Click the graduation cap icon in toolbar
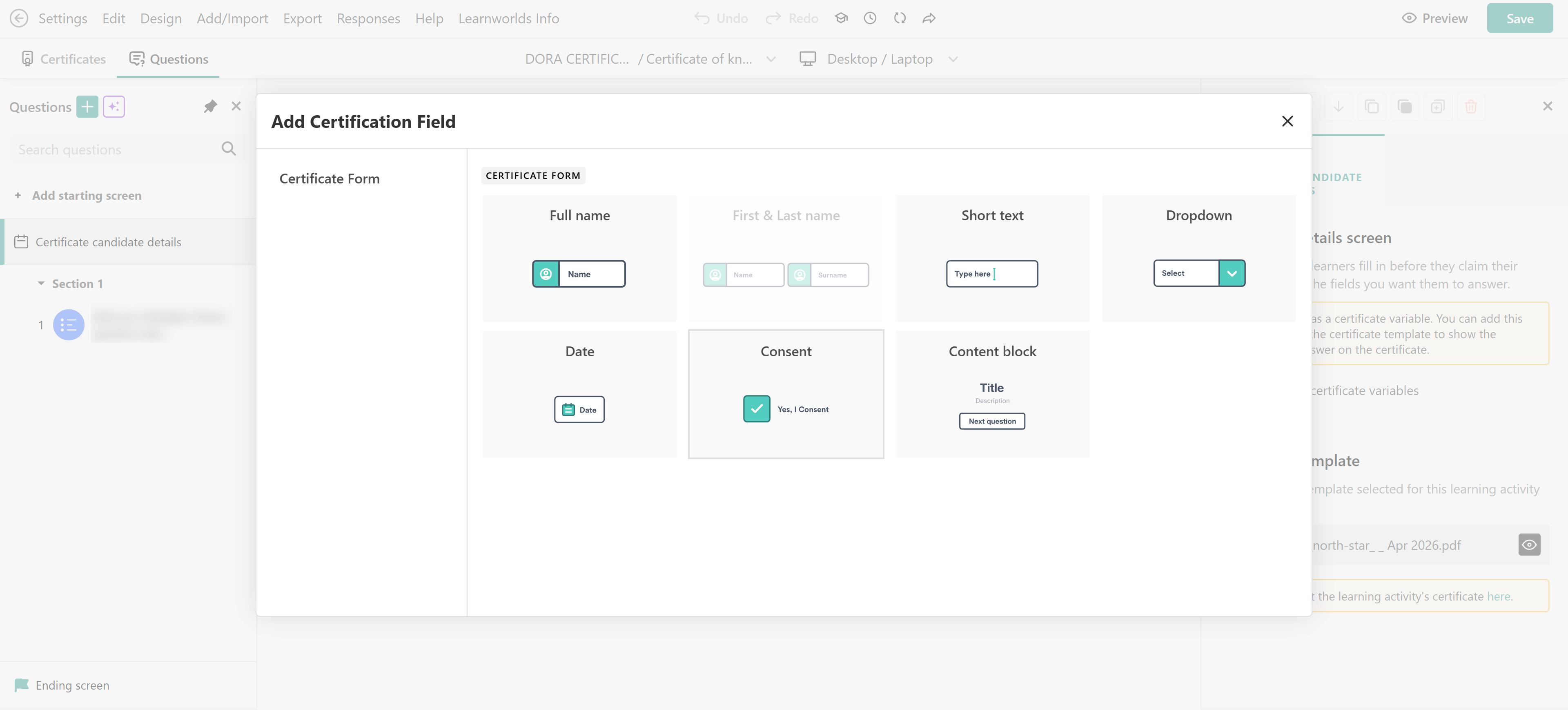Viewport: 1568px width, 710px height. (841, 18)
